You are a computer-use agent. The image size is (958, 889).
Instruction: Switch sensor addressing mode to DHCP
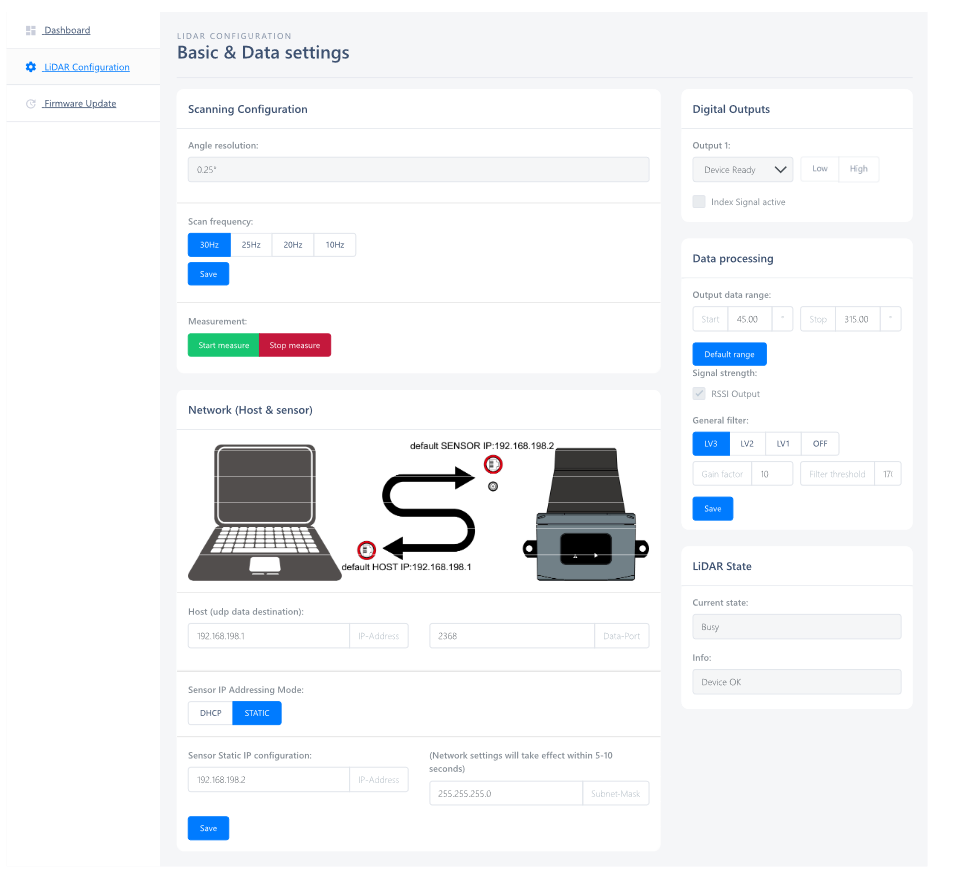[x=210, y=713]
